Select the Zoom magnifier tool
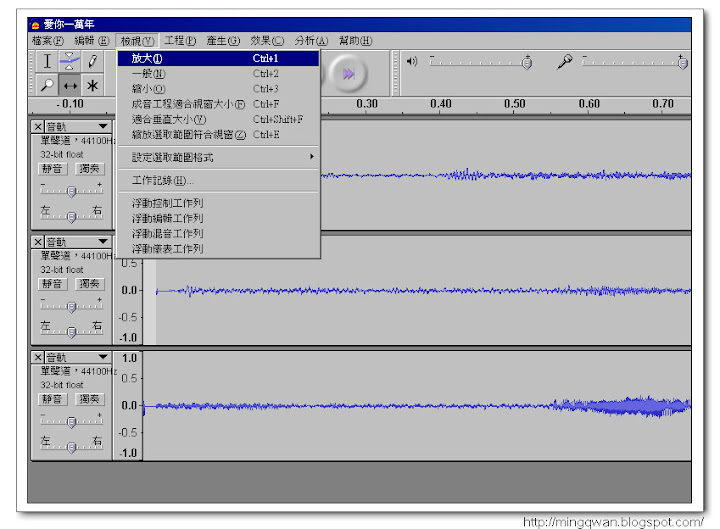 (47, 85)
